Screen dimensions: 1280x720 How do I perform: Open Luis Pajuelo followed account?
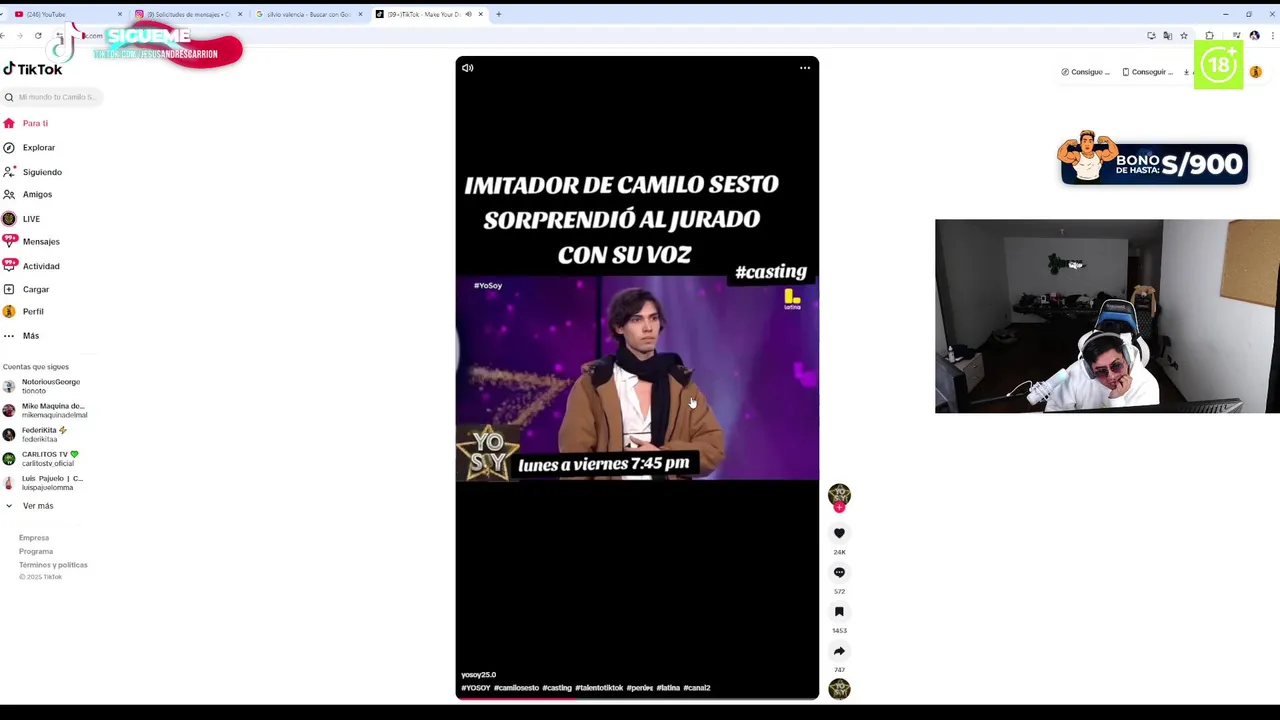click(x=44, y=482)
